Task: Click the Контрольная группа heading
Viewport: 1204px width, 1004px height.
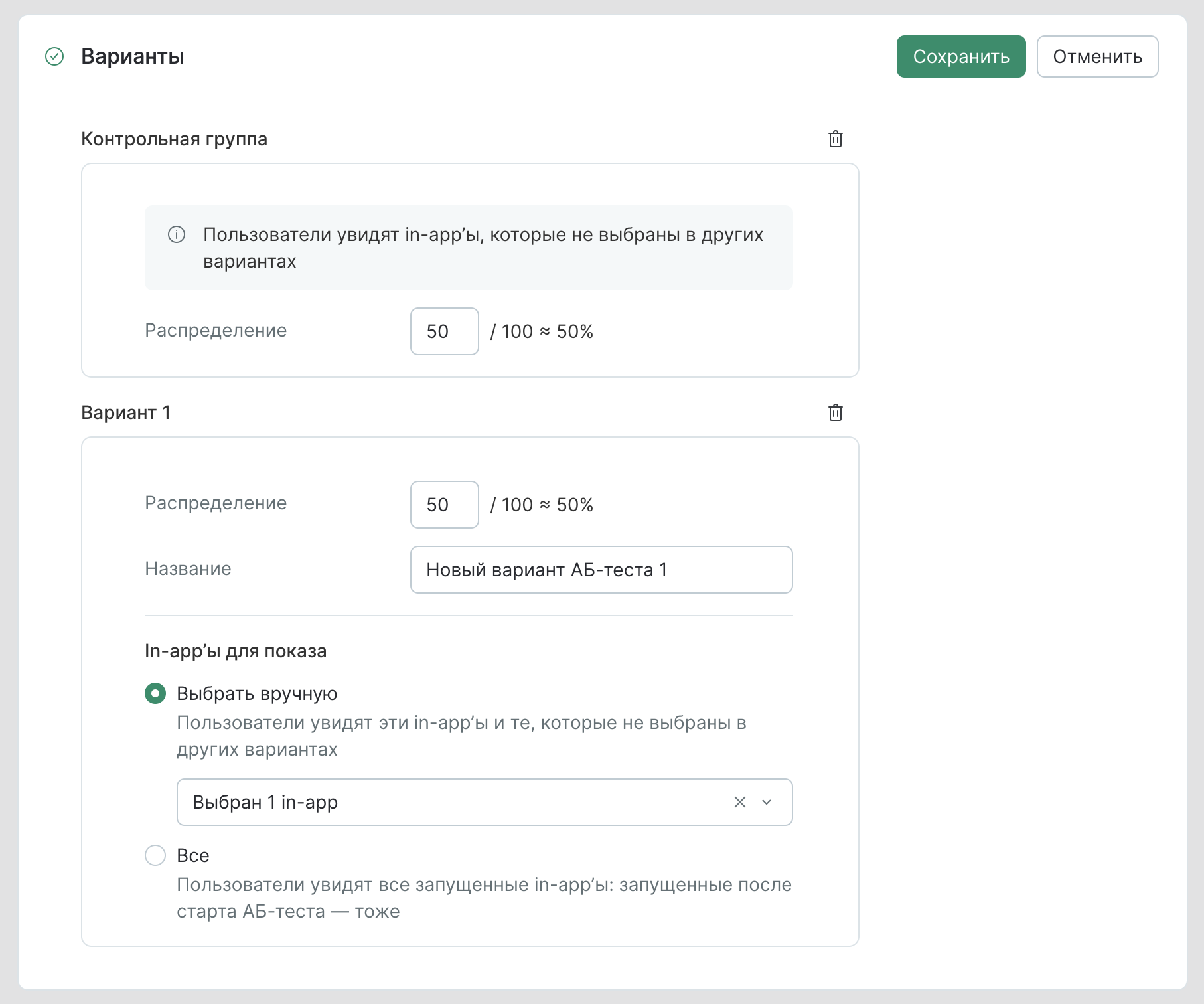Action: (x=174, y=139)
